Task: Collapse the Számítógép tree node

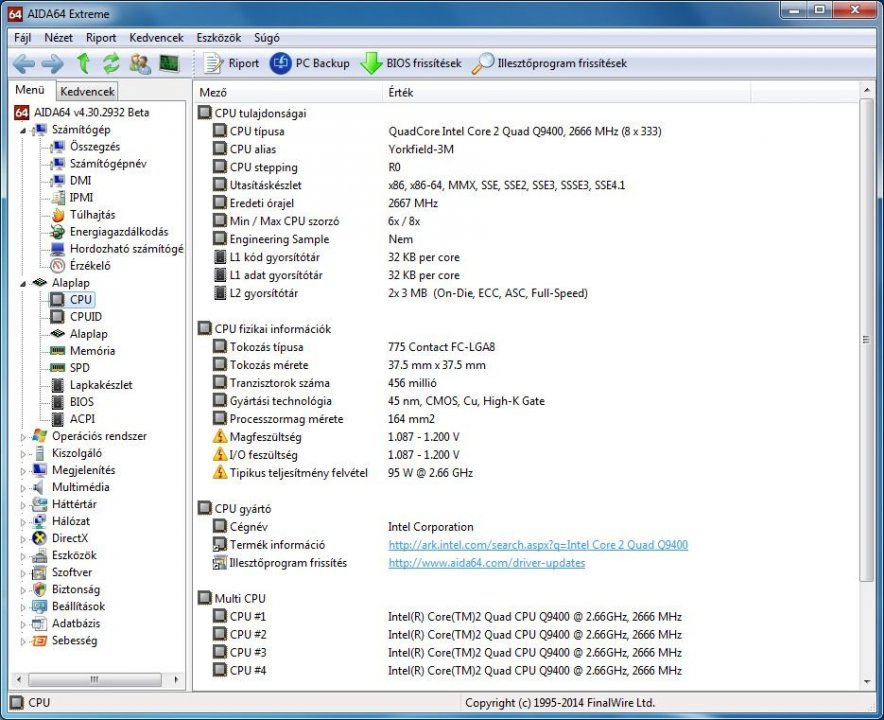Action: (x=23, y=130)
